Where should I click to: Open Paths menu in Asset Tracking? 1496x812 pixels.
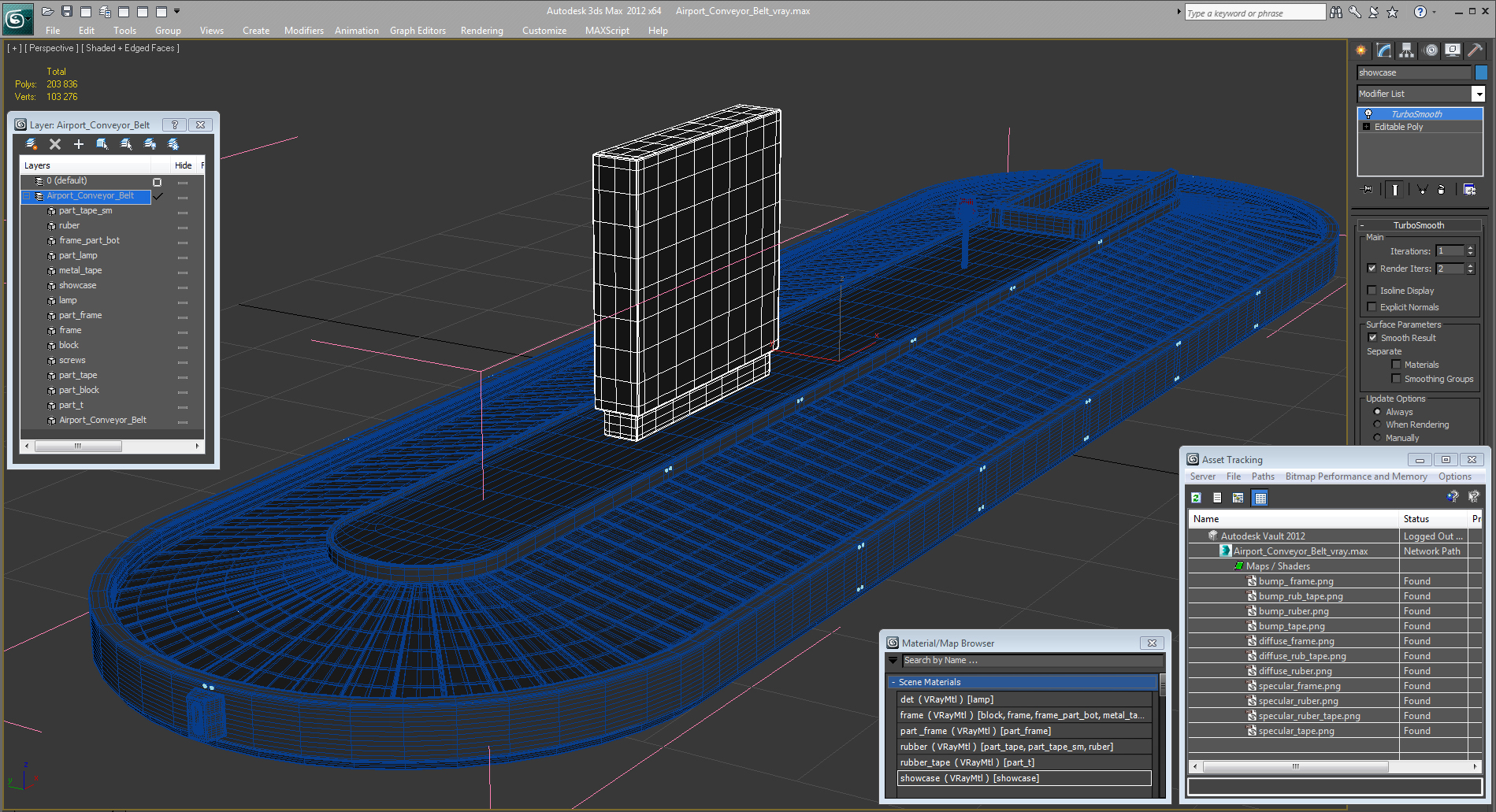pos(1263,476)
